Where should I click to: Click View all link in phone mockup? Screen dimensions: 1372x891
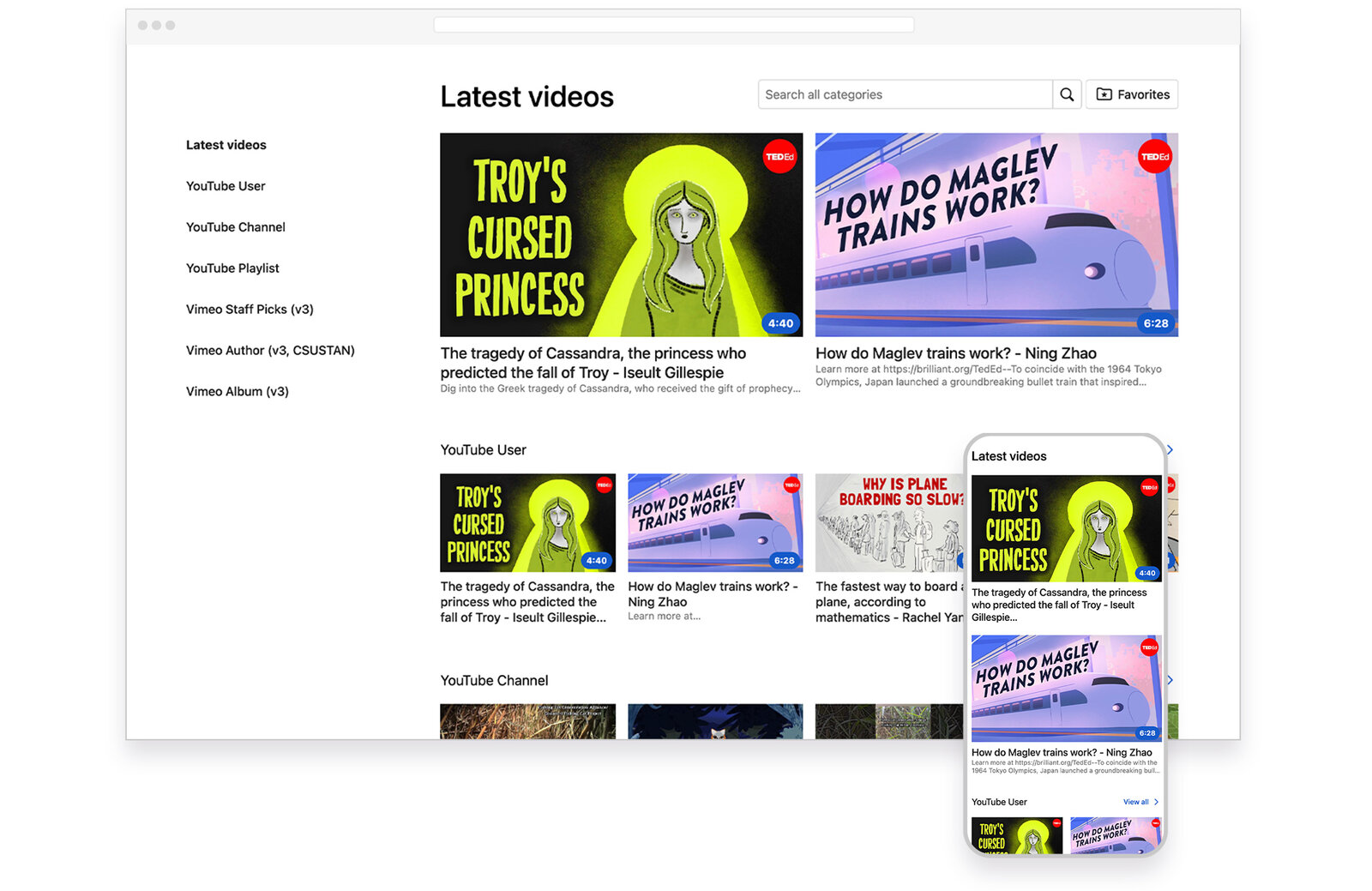(x=1136, y=802)
